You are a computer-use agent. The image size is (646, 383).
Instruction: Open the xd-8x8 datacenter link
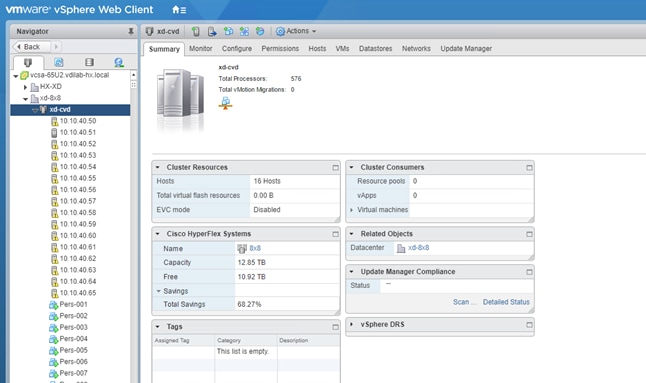coord(418,248)
